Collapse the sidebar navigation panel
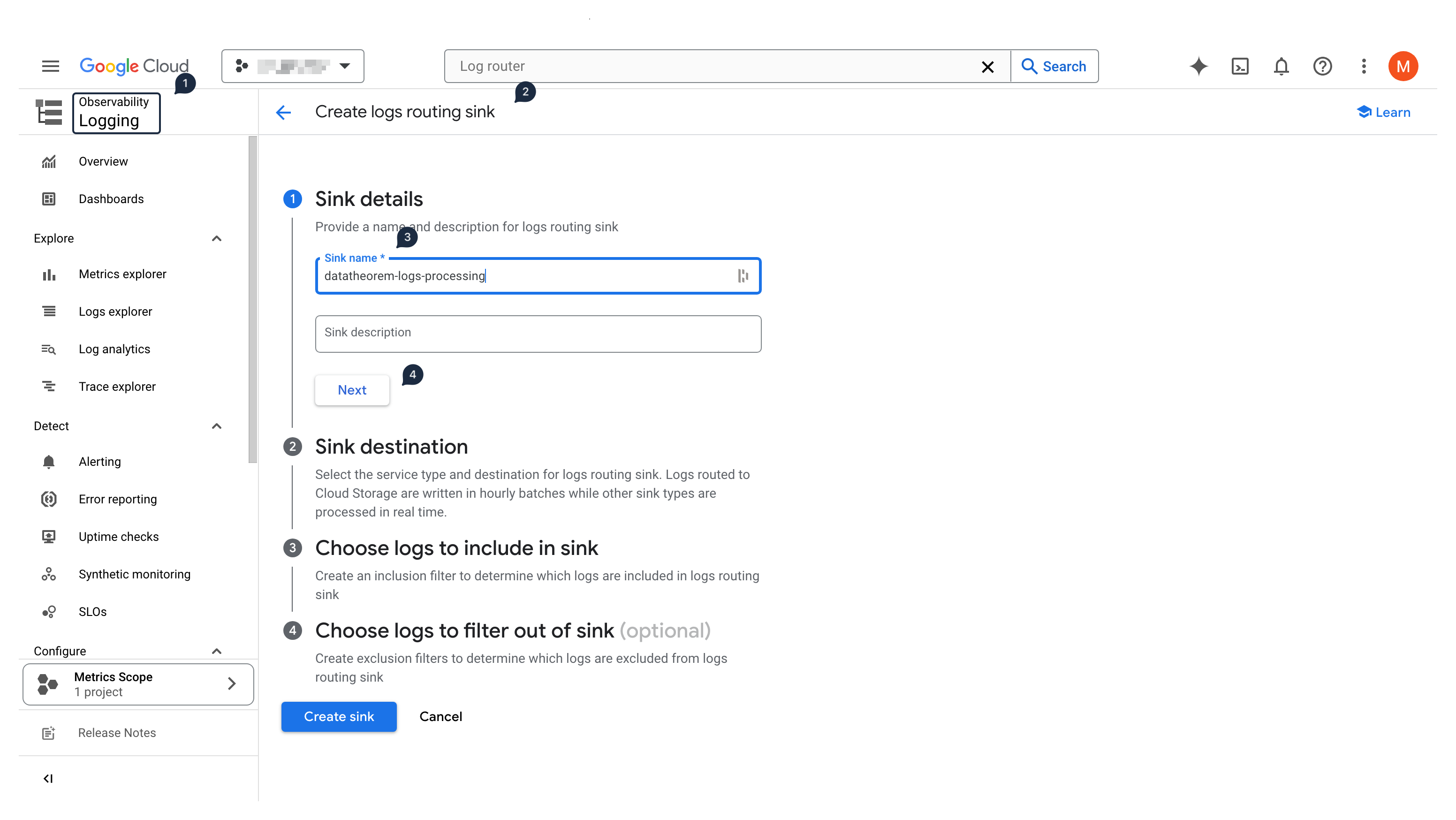The width and height of the screenshot is (1456, 820). pos(48,779)
